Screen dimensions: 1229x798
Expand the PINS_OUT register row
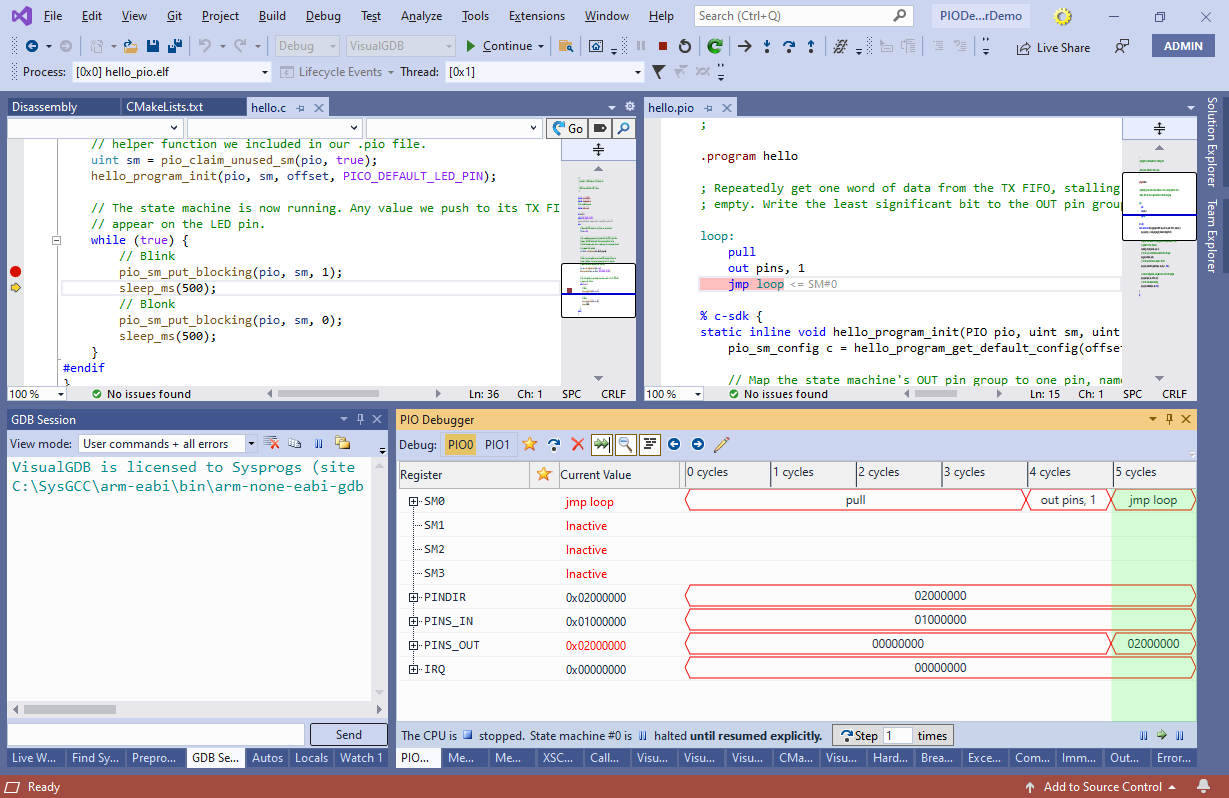(414, 645)
